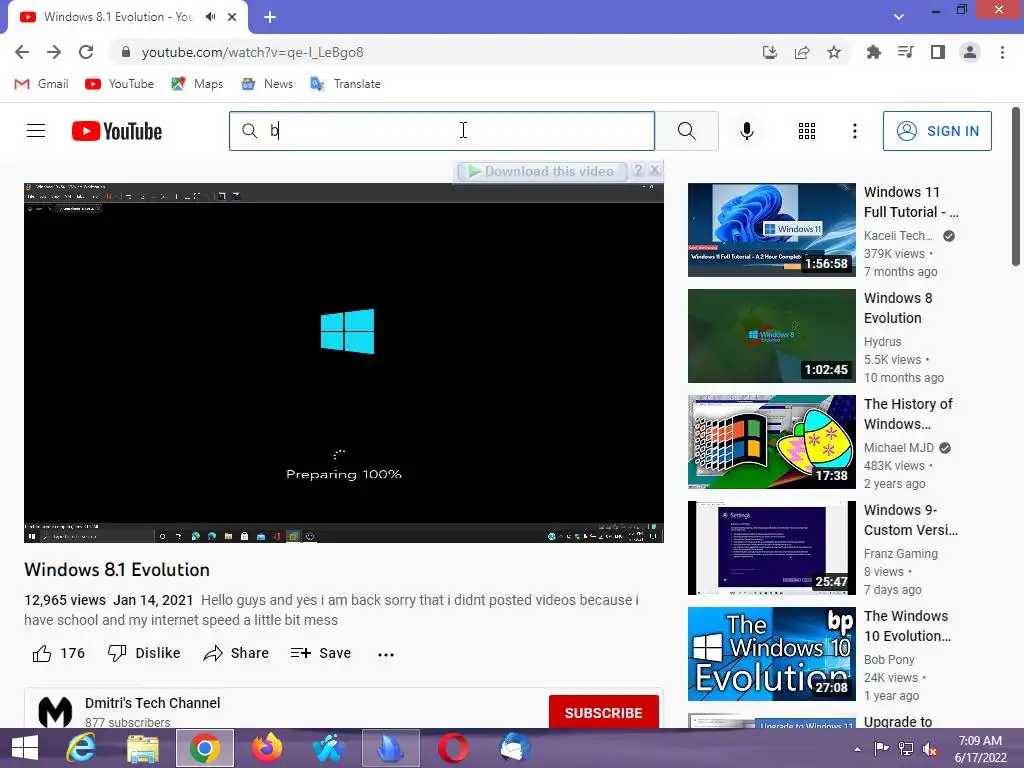This screenshot has height=768, width=1024.
Task: Open the share this page icon
Action: pyautogui.click(x=802, y=52)
